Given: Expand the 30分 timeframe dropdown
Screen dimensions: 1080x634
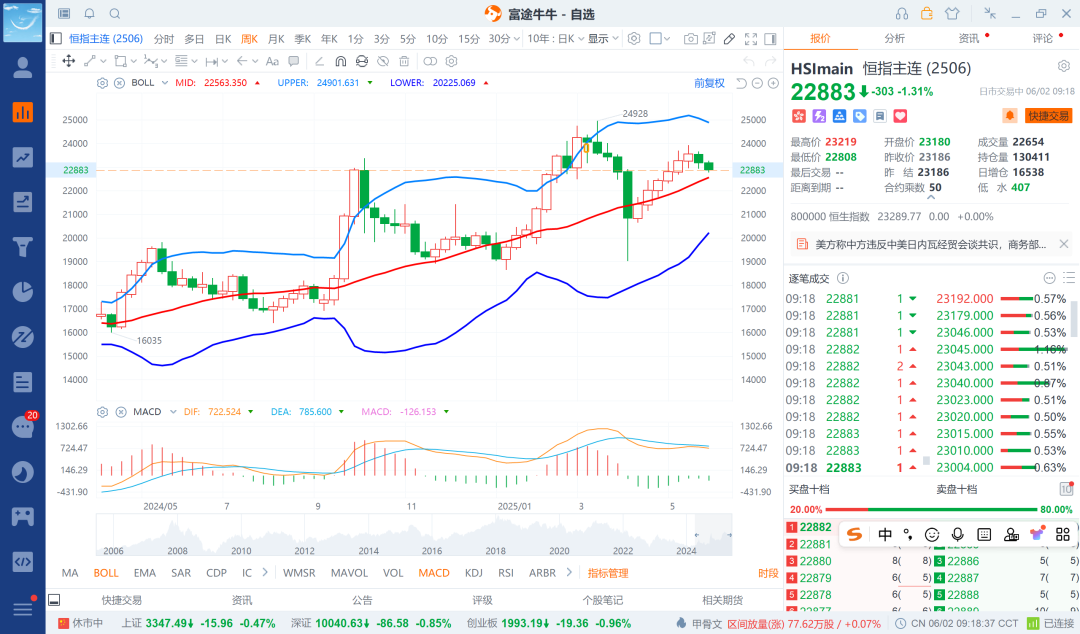Looking at the screenshot, I should 517,39.
